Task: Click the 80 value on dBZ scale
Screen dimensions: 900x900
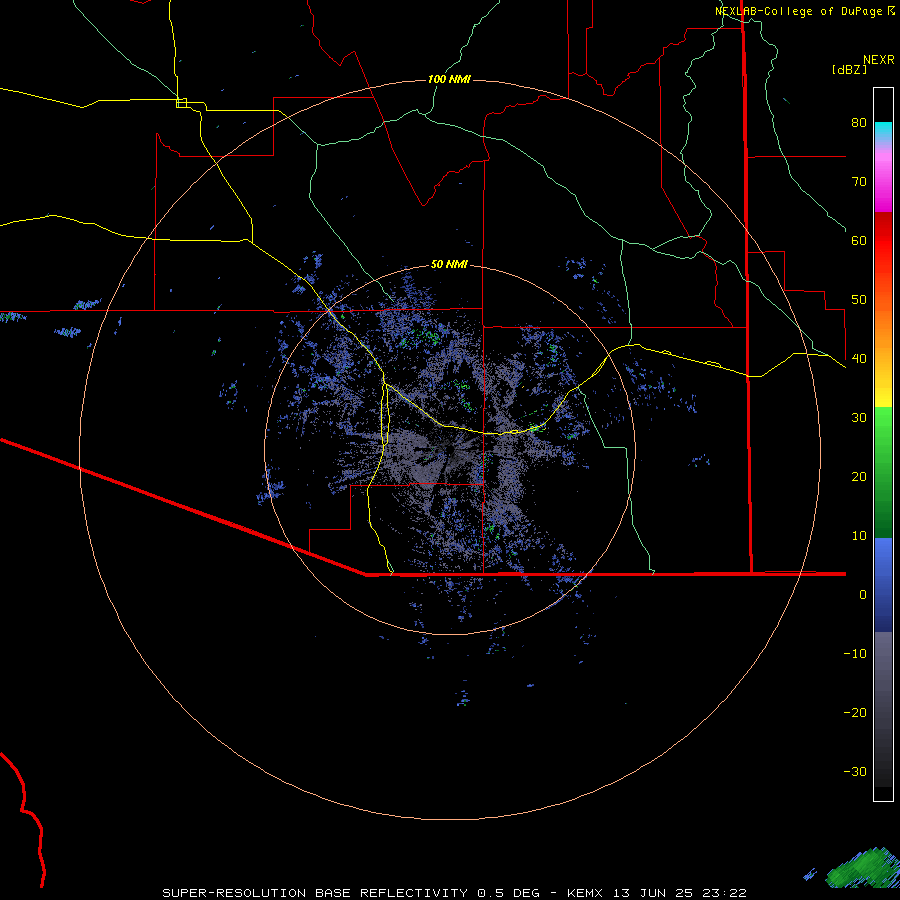Action: point(859,123)
